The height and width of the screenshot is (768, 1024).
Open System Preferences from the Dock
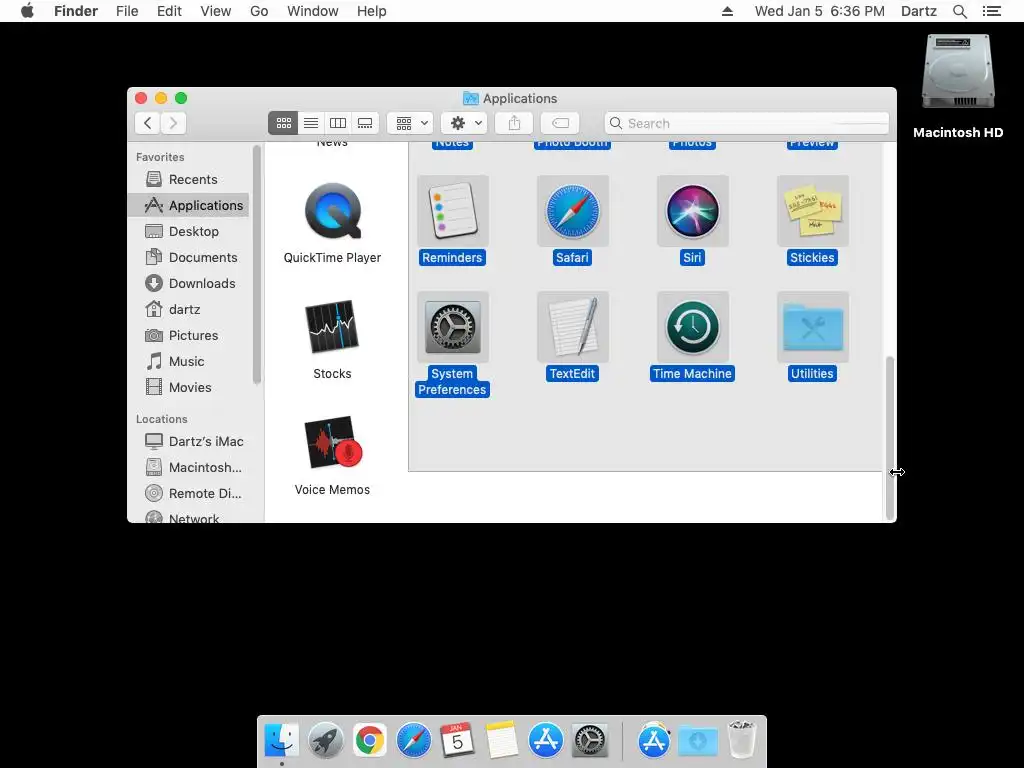click(x=590, y=740)
